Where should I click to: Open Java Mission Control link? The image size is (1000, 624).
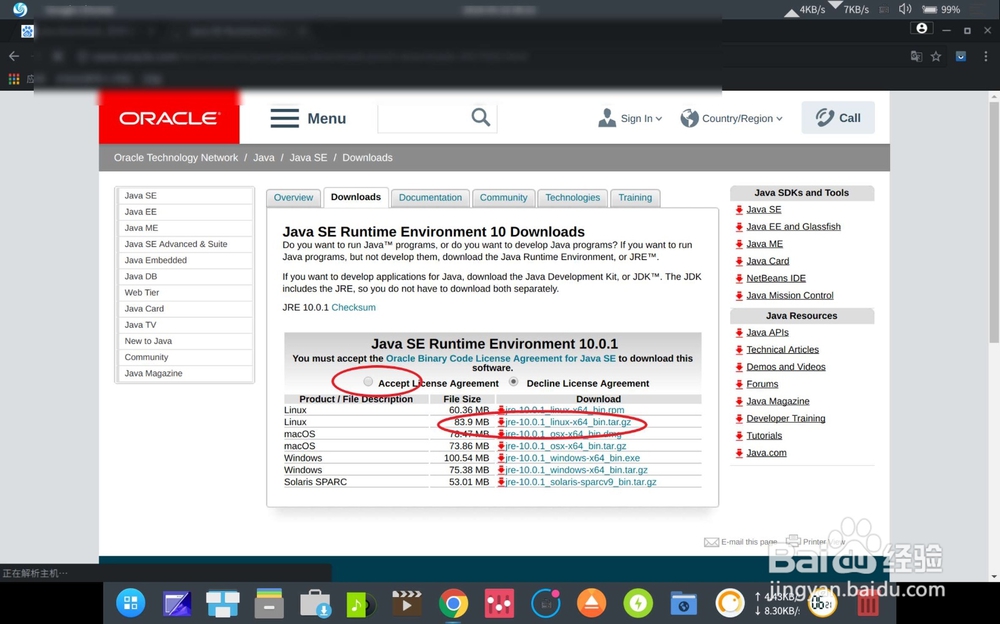click(790, 295)
